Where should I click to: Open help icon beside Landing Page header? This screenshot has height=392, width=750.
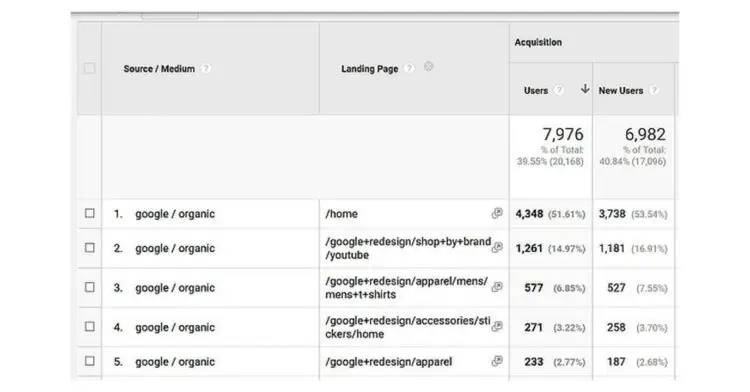[x=409, y=68]
